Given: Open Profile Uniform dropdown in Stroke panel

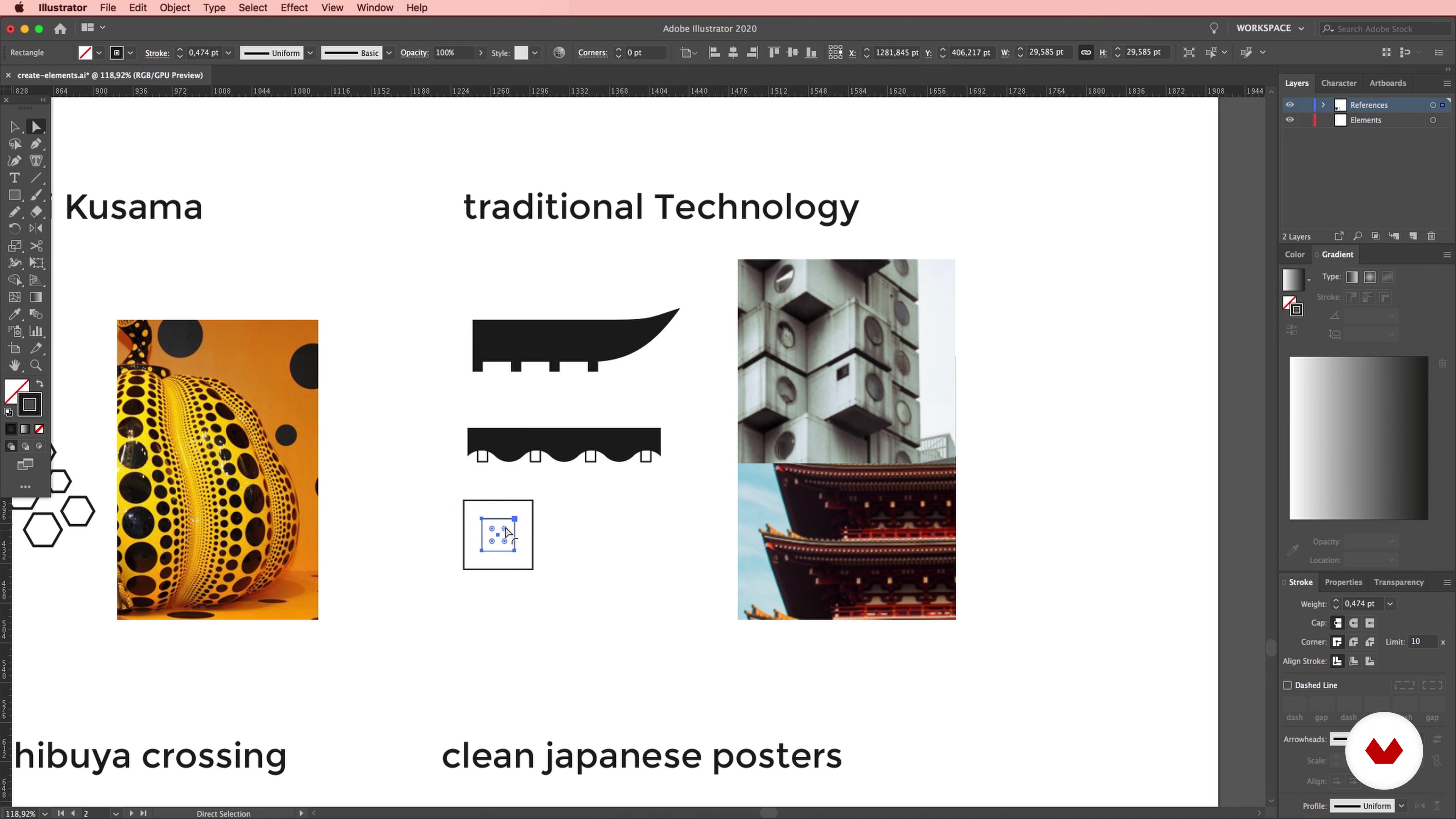Looking at the screenshot, I should [1401, 806].
